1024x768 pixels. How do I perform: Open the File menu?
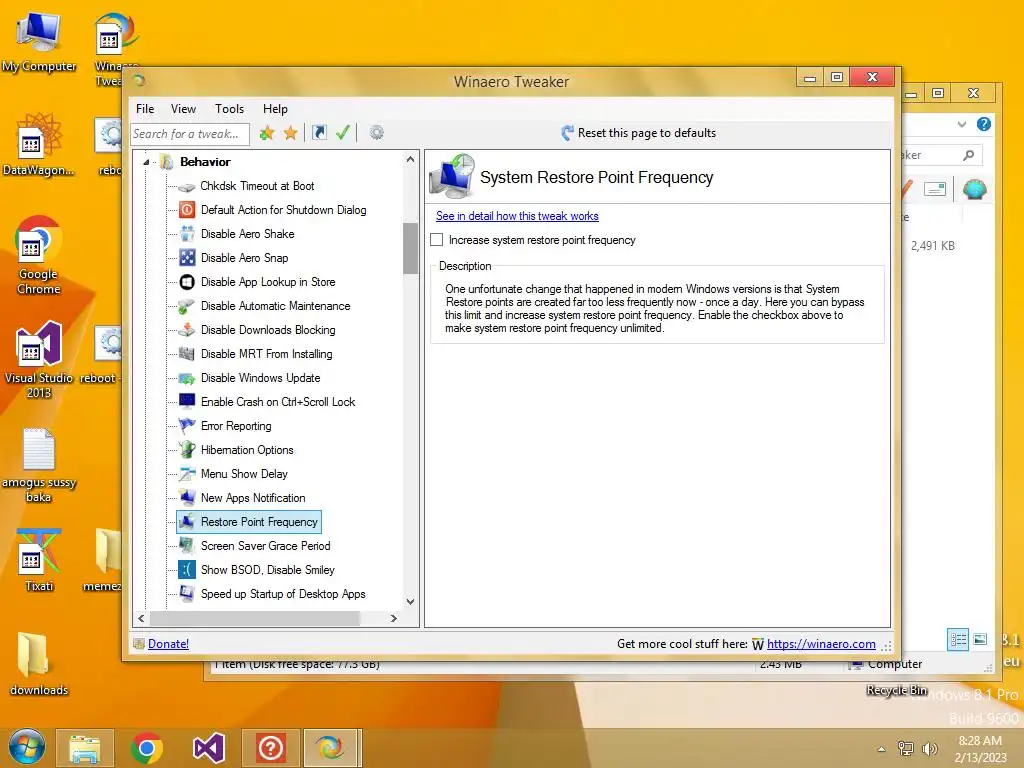pos(145,109)
